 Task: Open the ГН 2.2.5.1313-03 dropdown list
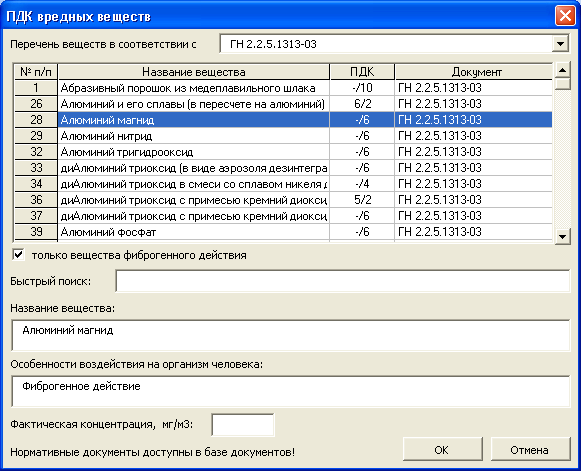[x=560, y=44]
